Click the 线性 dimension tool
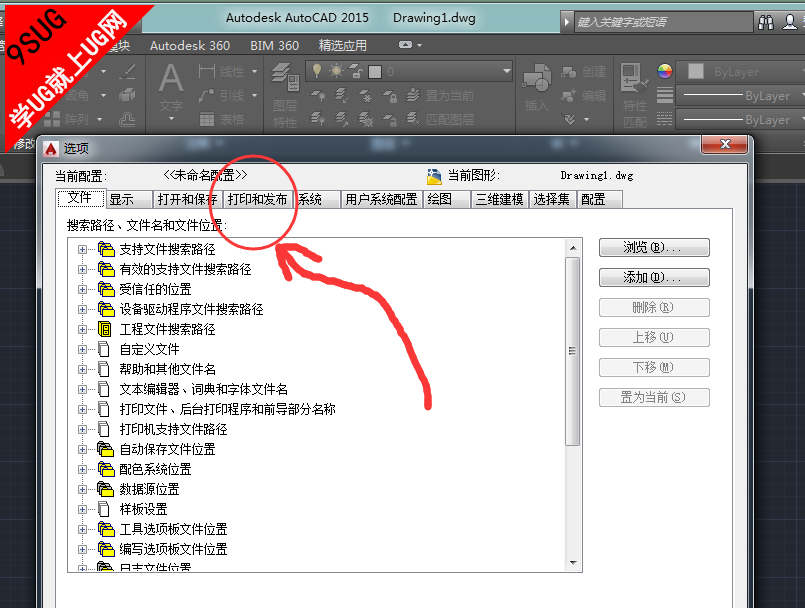Screen dimensions: 805x608 pyautogui.click(x=222, y=71)
